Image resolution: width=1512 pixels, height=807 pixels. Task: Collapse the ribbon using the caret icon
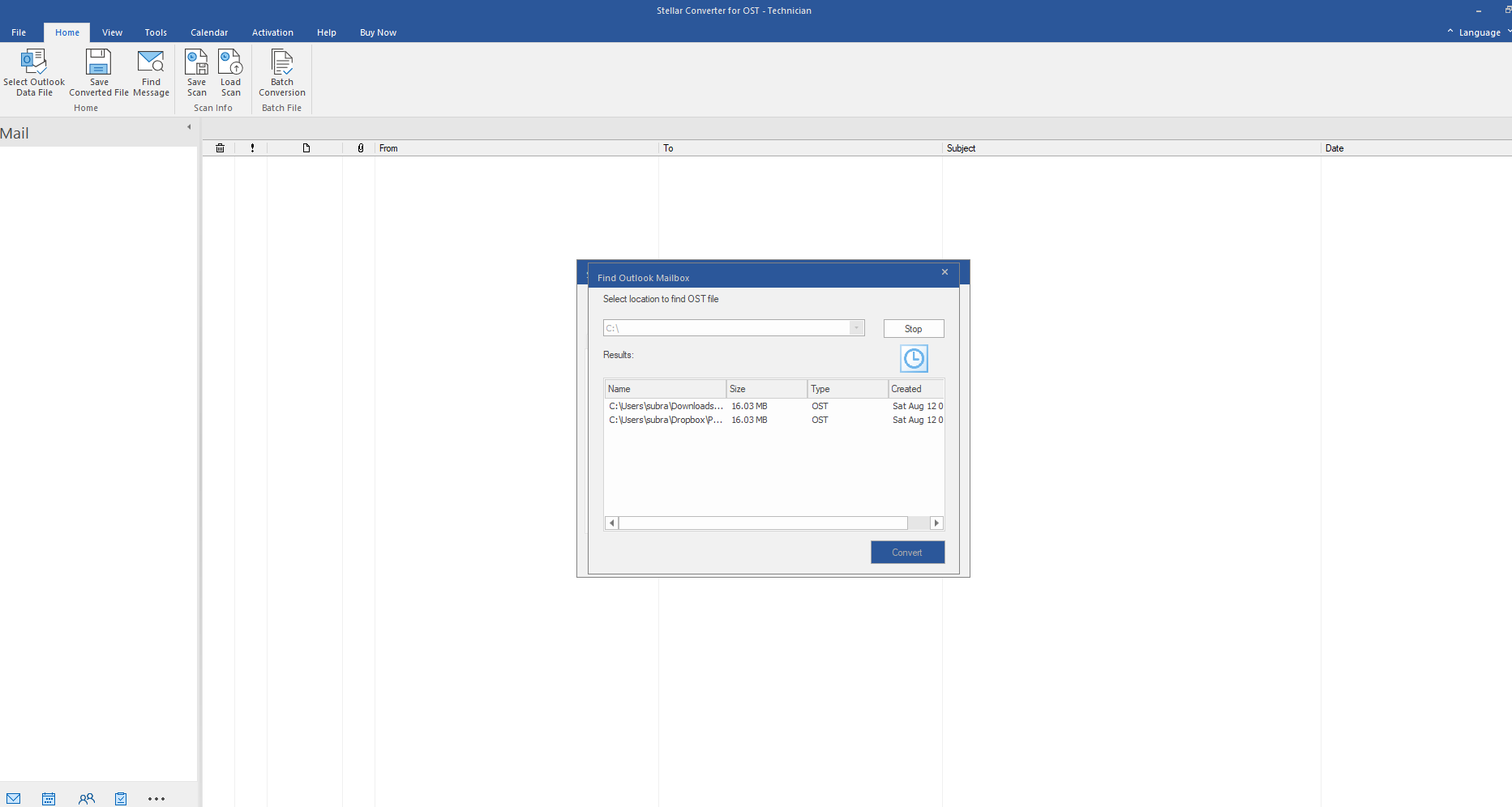tap(1450, 32)
